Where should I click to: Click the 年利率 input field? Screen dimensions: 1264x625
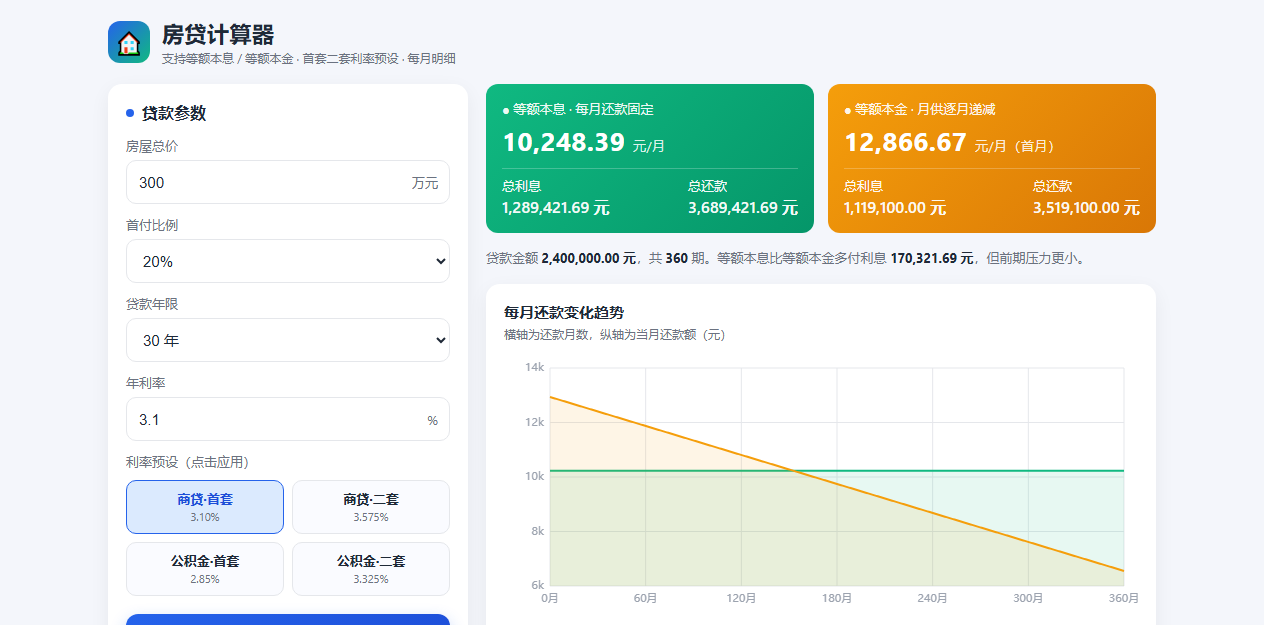tap(288, 419)
